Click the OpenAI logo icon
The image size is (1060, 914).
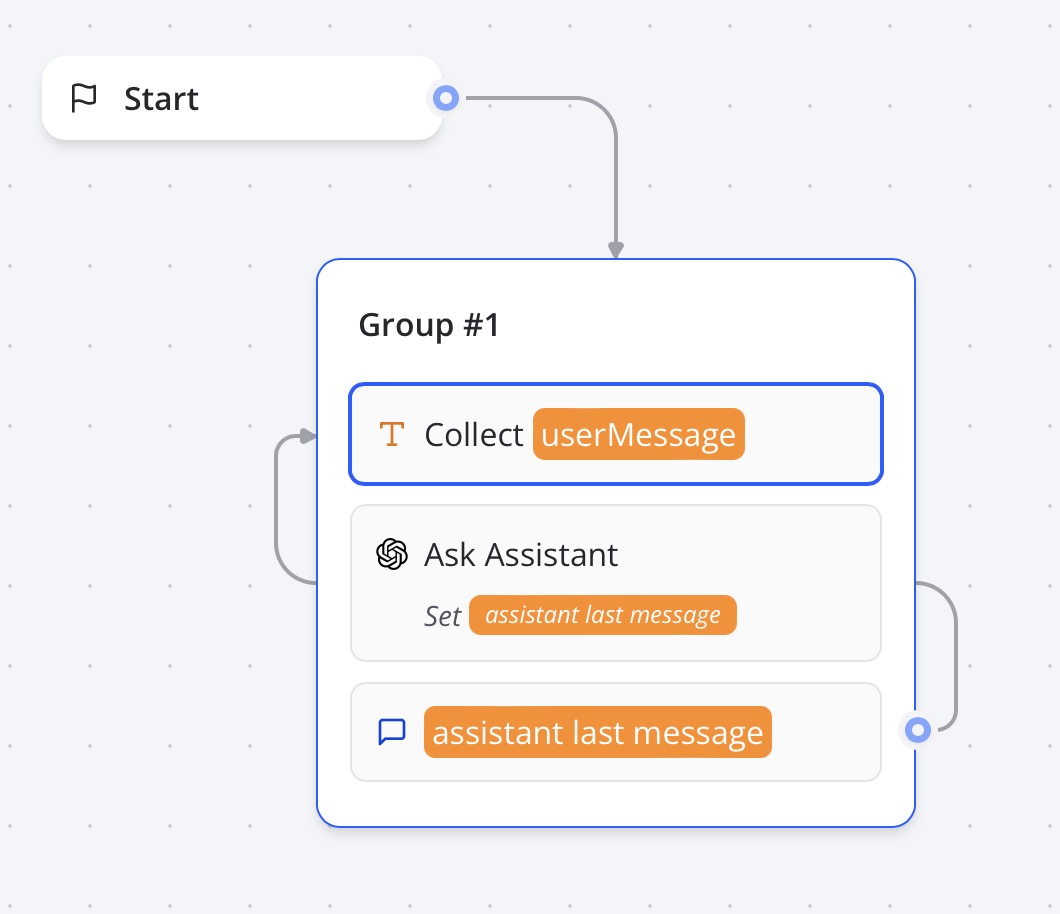point(391,554)
